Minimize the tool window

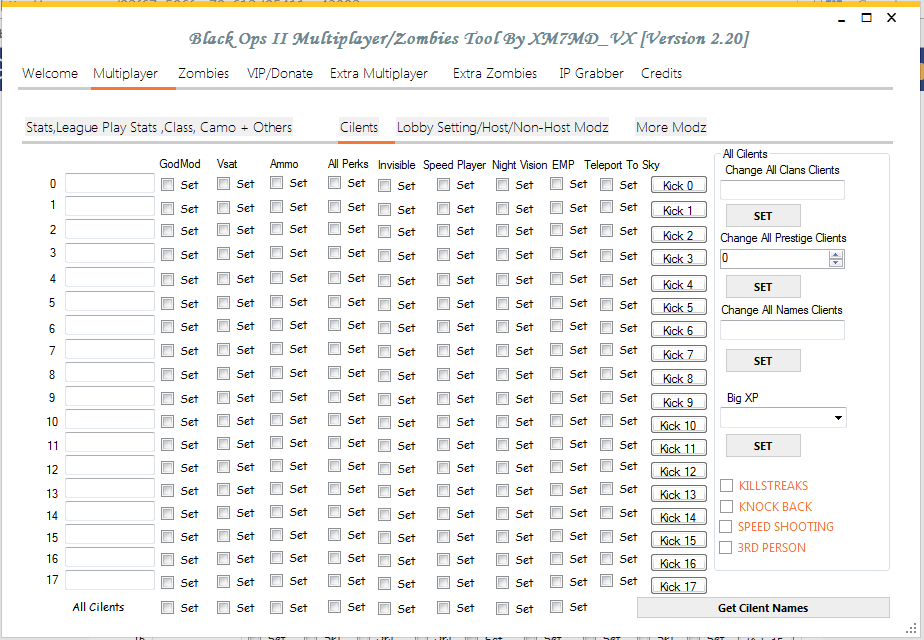point(842,19)
